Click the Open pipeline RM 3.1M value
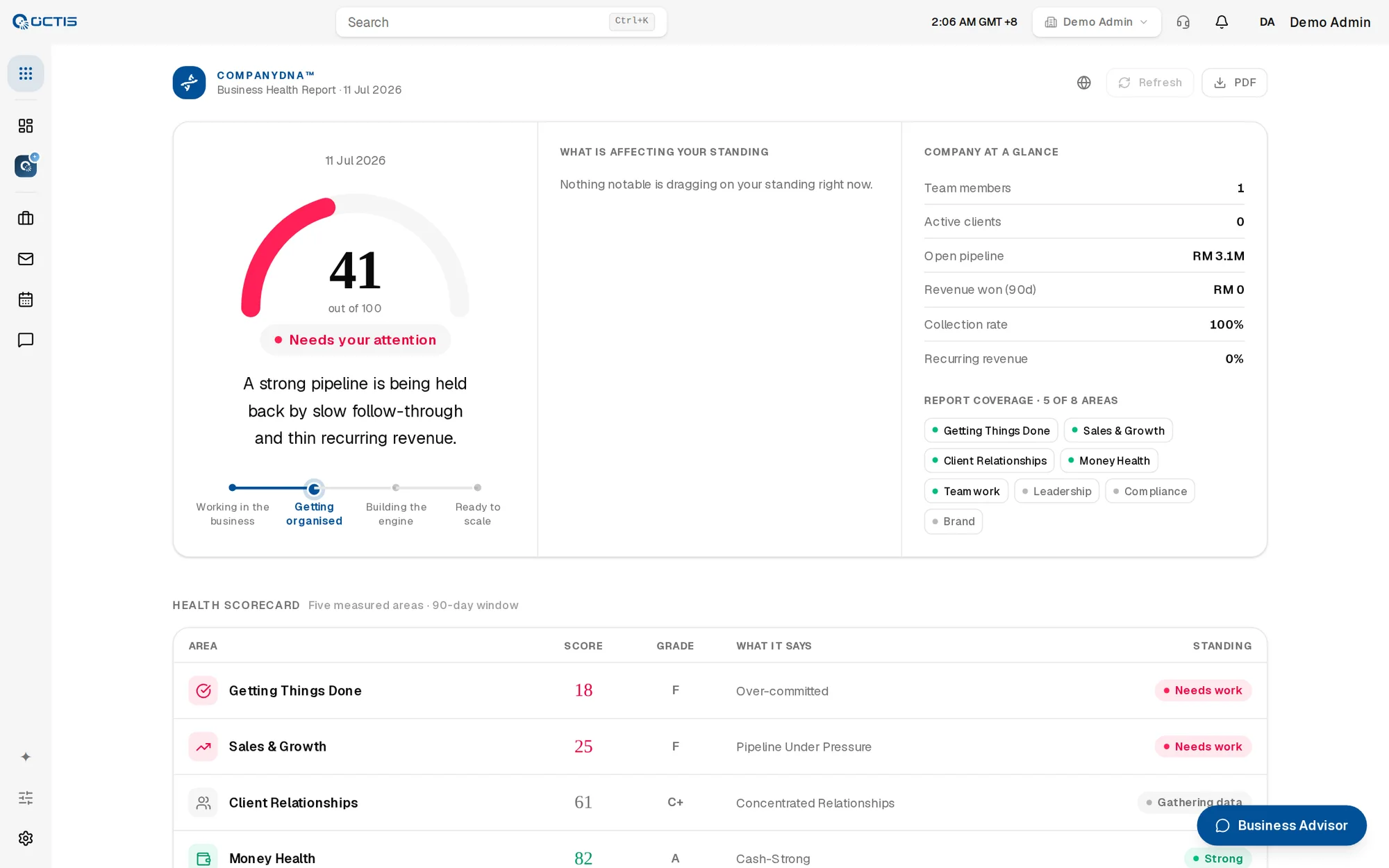The height and width of the screenshot is (868, 1389). pos(1218,256)
